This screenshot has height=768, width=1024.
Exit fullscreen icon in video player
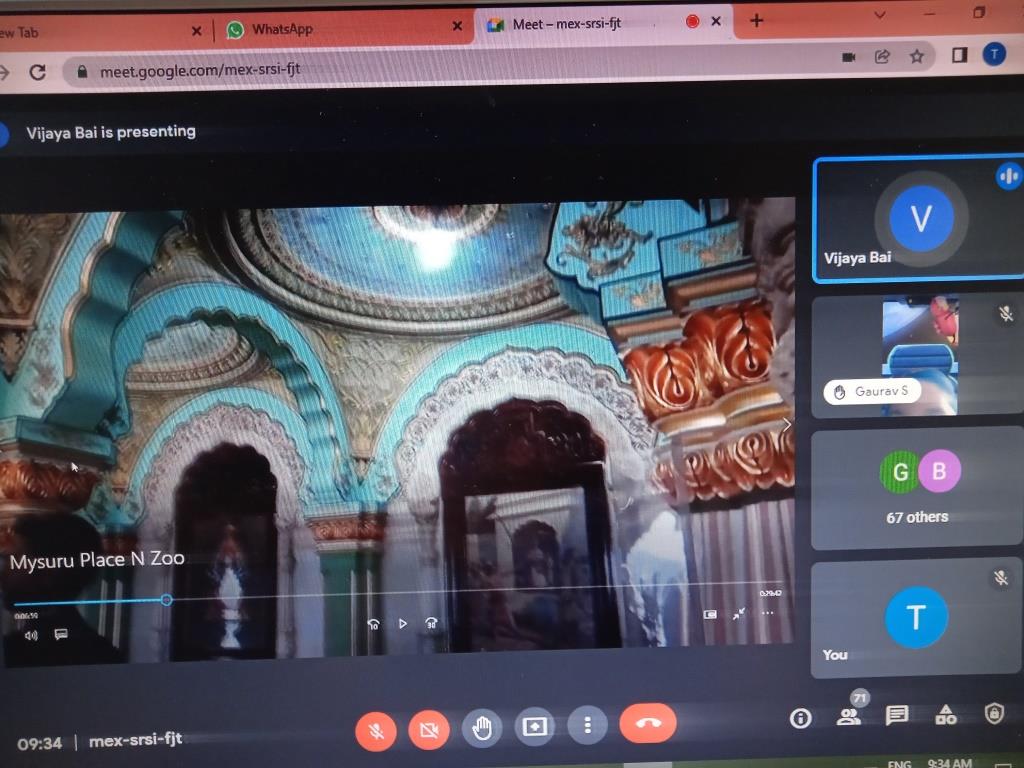[739, 613]
